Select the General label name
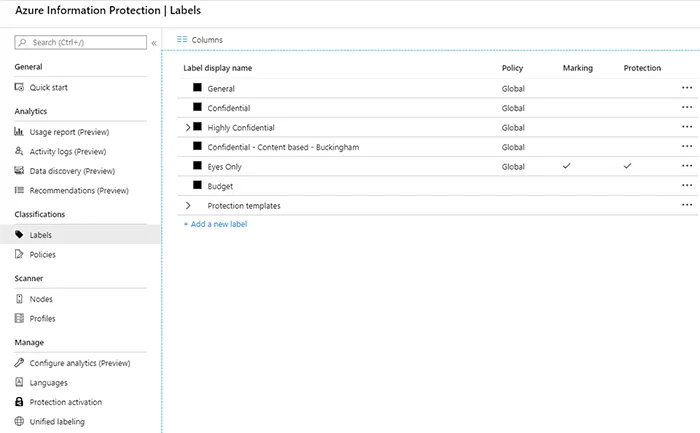Image resolution: width=700 pixels, height=433 pixels. [x=221, y=89]
